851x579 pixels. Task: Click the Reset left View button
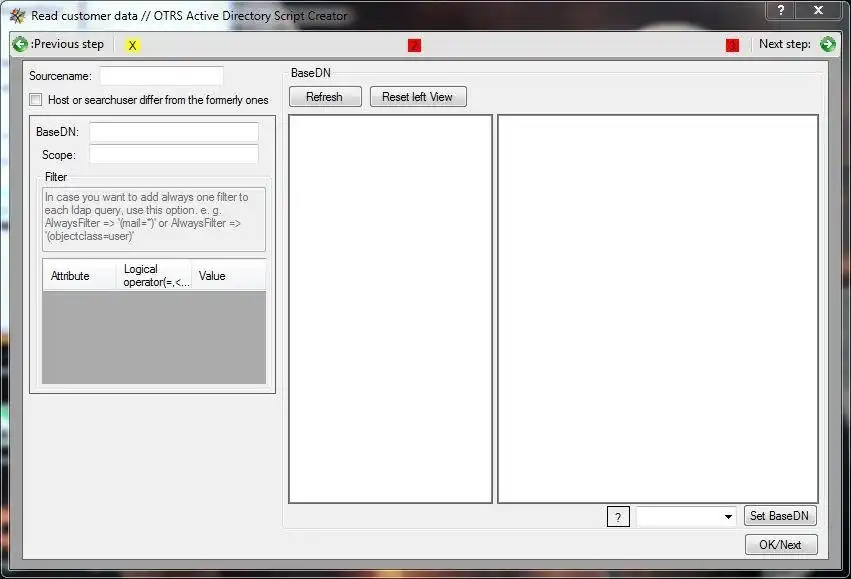tap(418, 97)
